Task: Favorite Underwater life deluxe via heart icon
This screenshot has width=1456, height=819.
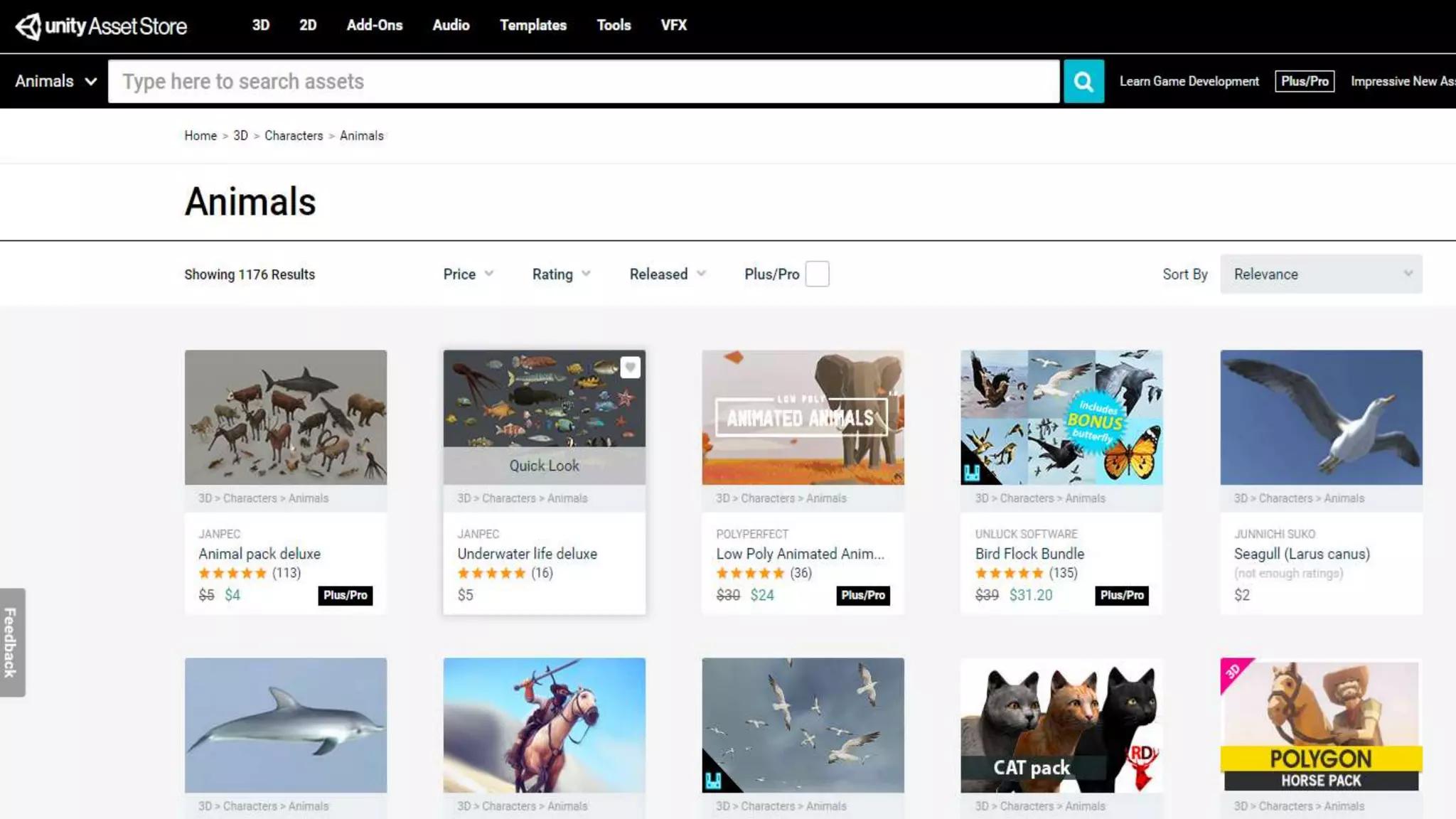Action: coord(630,368)
